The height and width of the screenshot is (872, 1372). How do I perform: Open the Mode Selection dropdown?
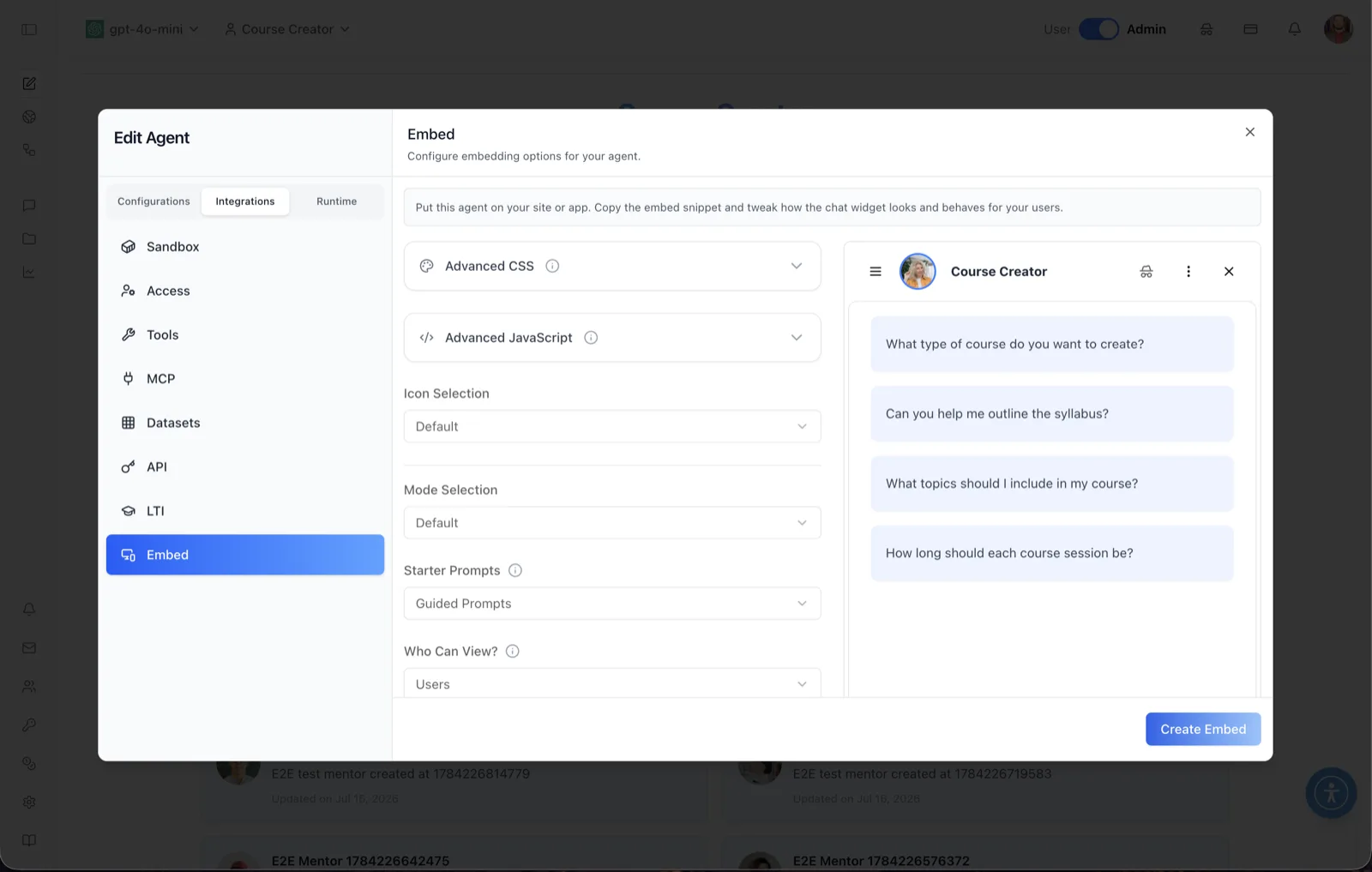612,523
